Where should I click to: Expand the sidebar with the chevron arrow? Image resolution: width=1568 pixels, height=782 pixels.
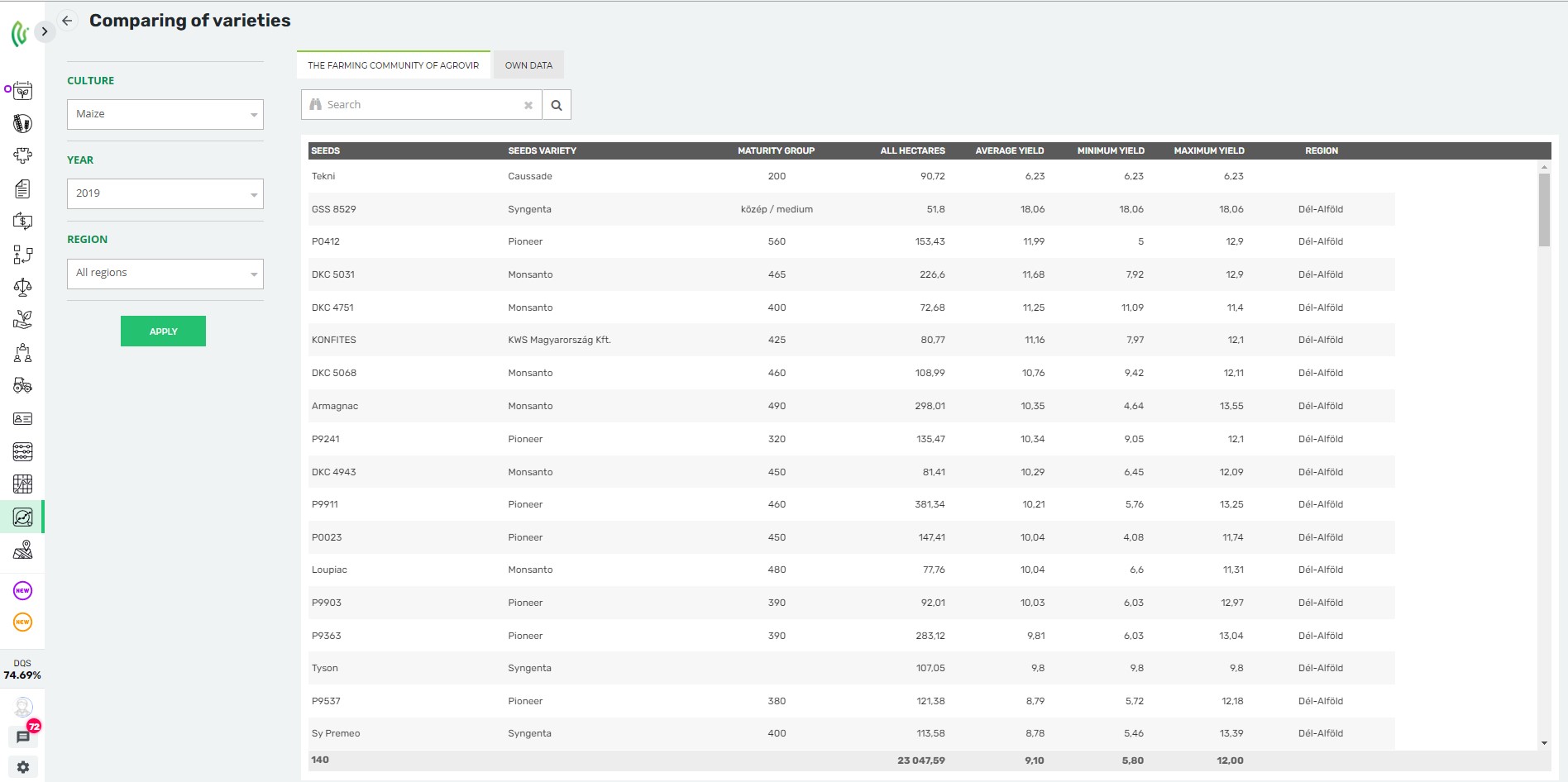pos(45,31)
